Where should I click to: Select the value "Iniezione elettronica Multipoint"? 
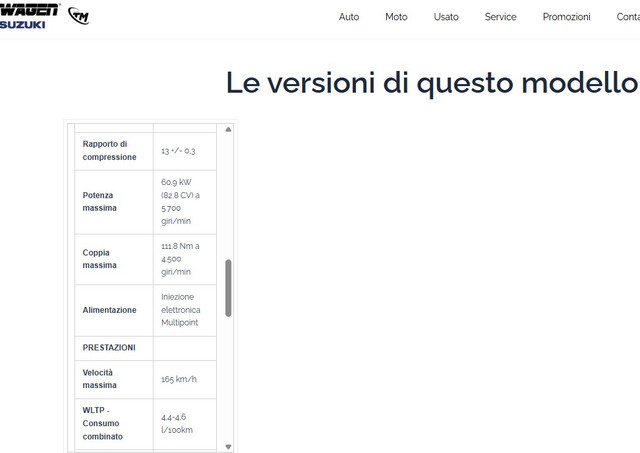click(x=180, y=310)
